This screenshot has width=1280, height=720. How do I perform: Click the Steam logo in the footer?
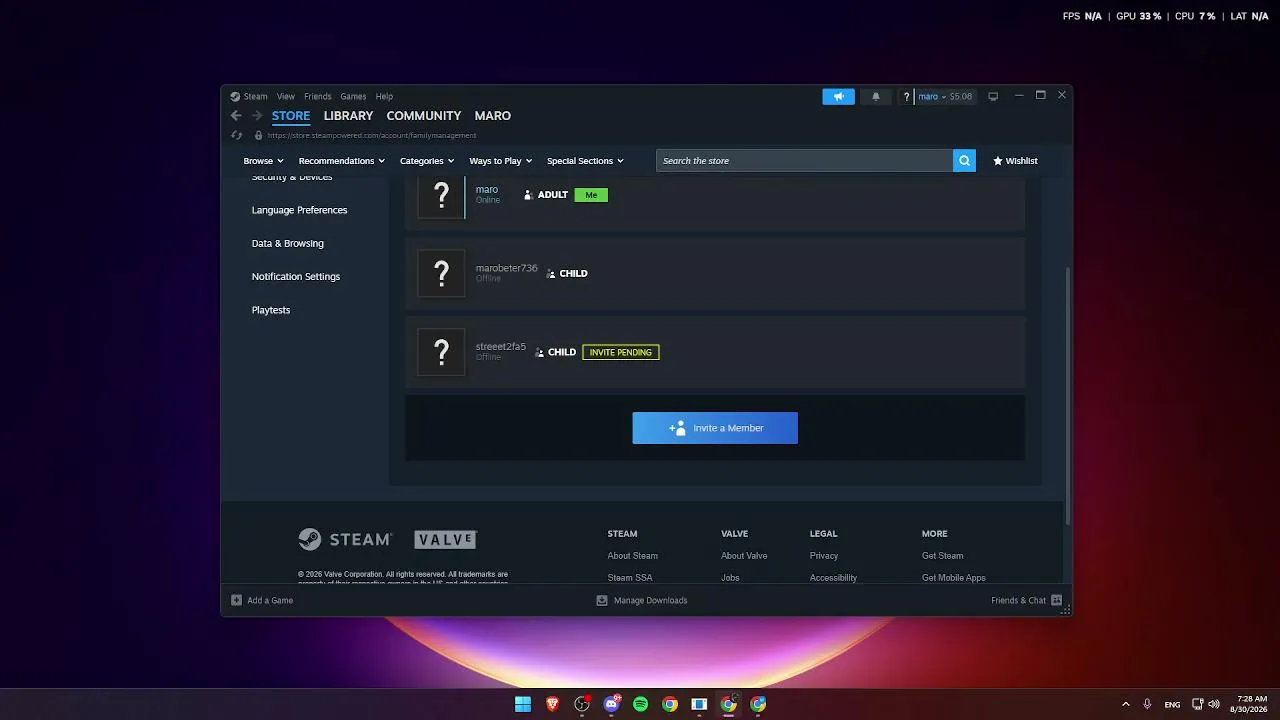point(345,539)
